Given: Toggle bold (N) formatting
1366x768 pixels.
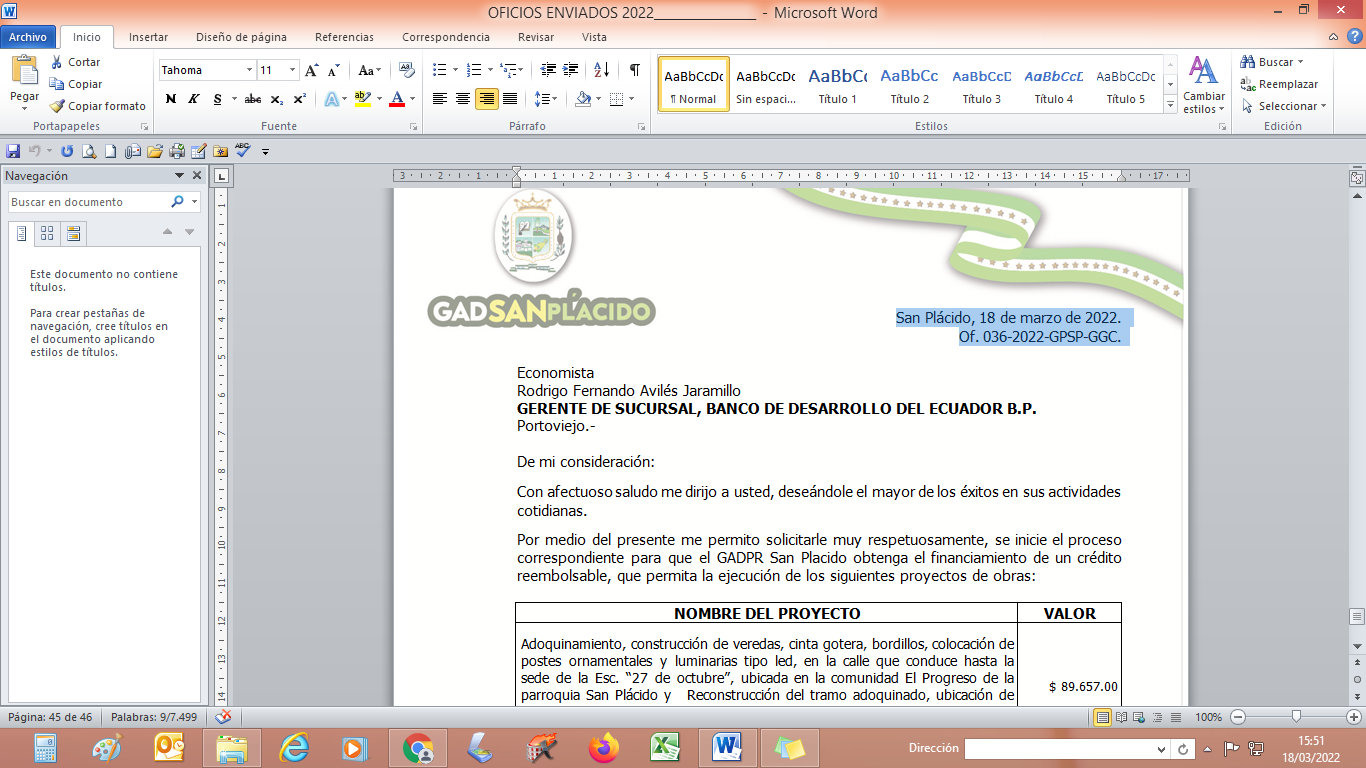Looking at the screenshot, I should click(x=170, y=99).
